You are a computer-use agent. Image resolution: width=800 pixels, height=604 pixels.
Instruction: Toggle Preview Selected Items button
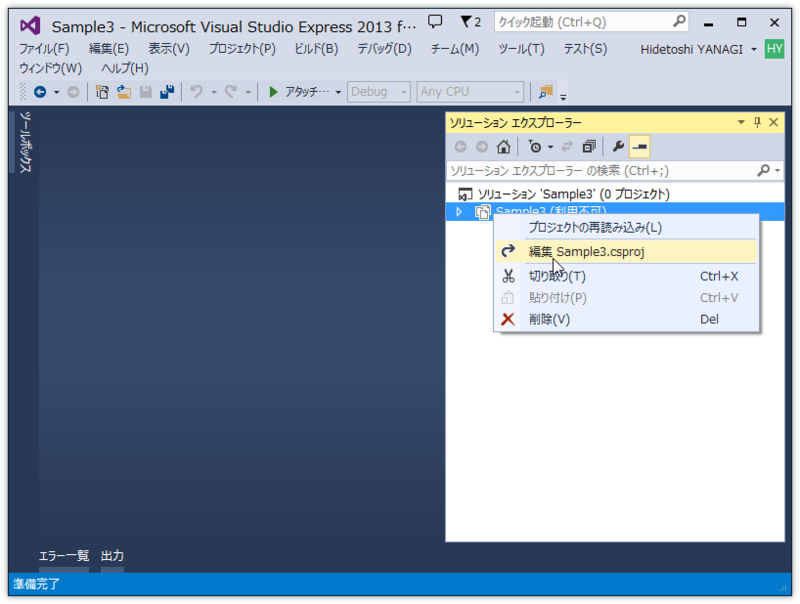(639, 147)
